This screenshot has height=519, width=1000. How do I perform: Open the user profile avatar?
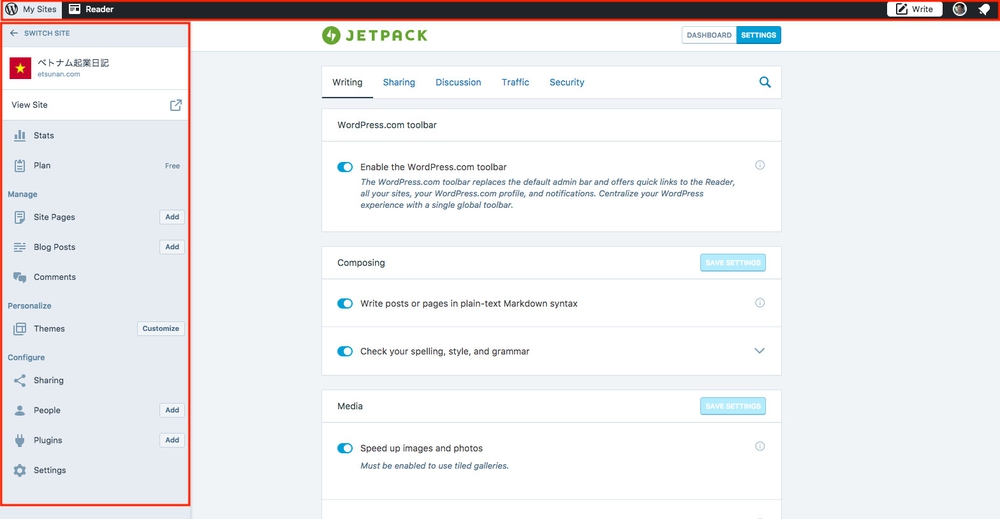pos(959,9)
